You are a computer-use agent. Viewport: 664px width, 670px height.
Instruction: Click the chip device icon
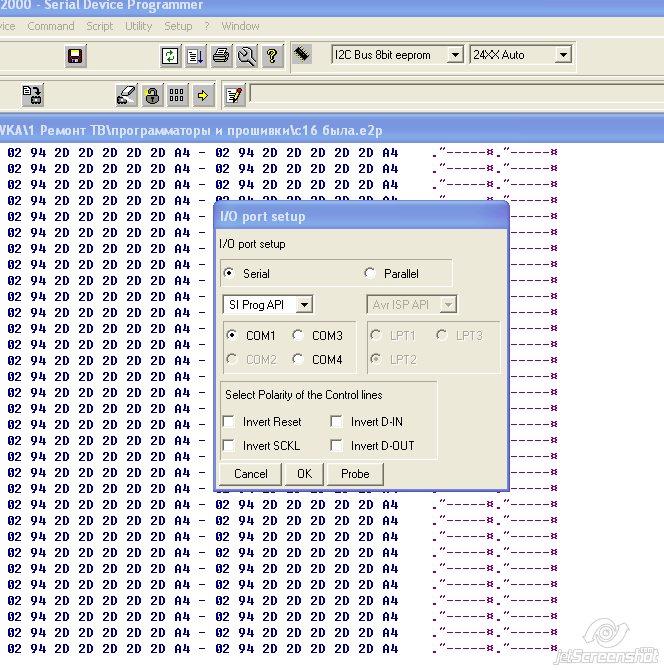[302, 54]
